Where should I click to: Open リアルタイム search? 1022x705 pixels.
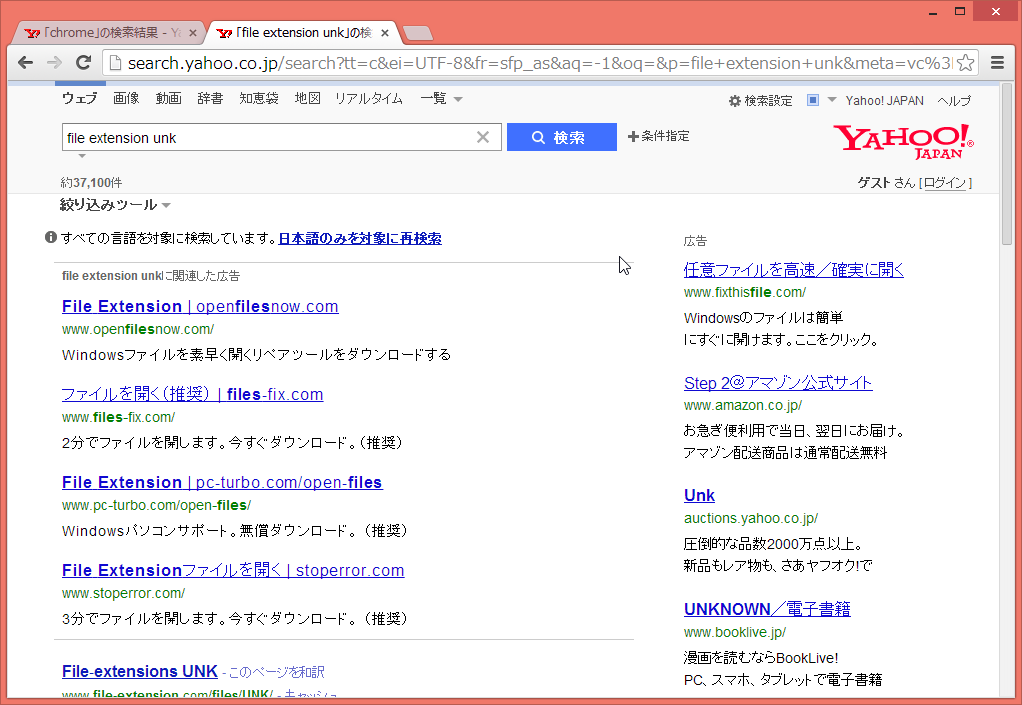pos(369,98)
